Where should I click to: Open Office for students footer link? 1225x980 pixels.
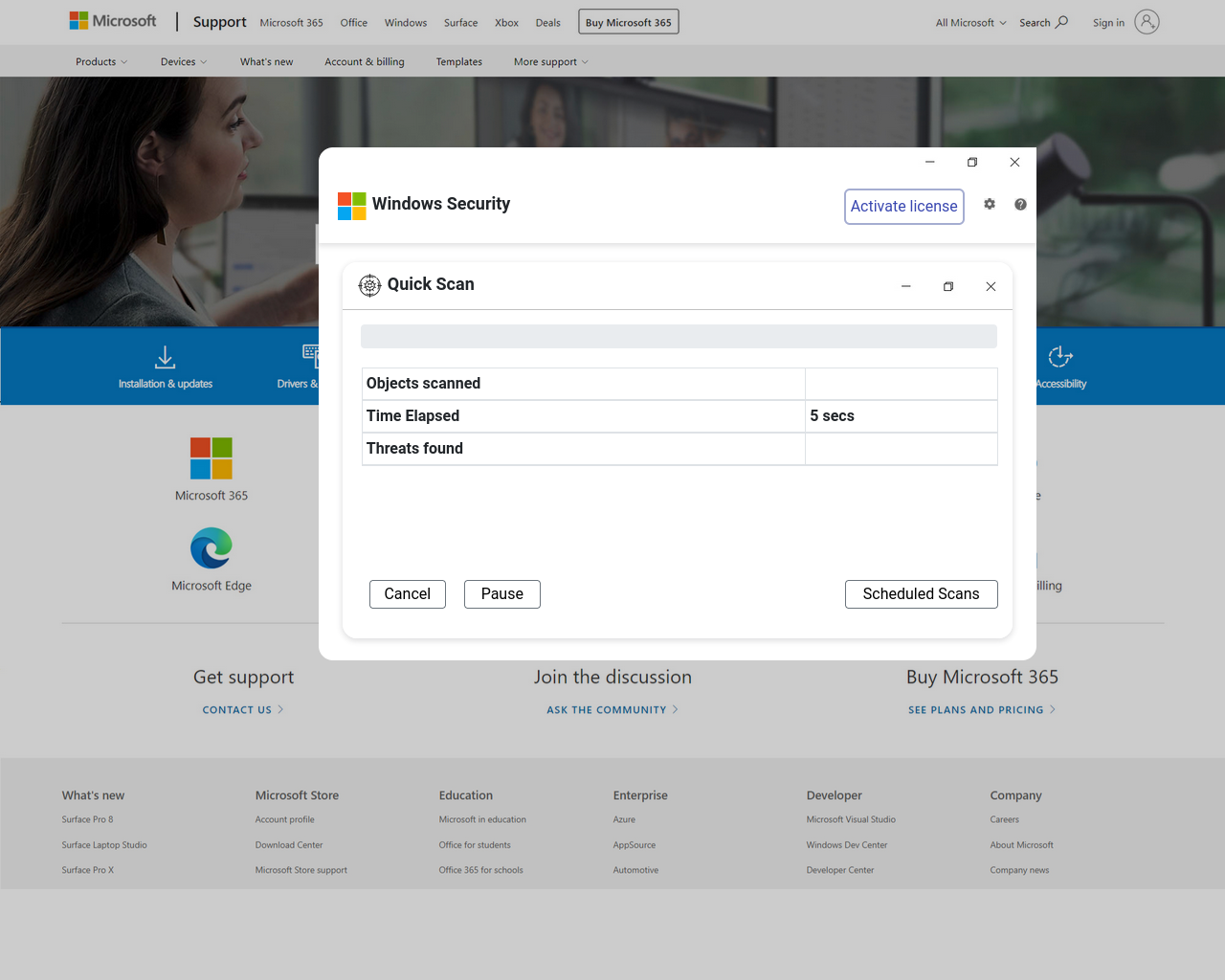(475, 845)
